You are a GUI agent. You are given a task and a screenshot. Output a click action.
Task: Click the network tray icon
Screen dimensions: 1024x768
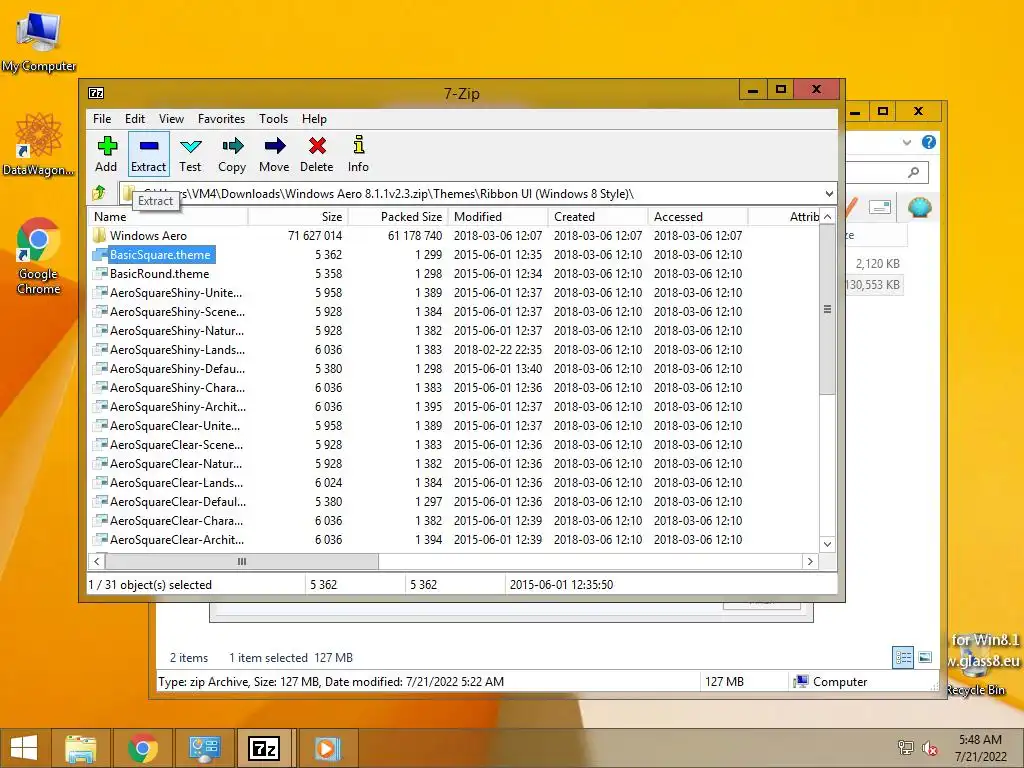[x=905, y=748]
